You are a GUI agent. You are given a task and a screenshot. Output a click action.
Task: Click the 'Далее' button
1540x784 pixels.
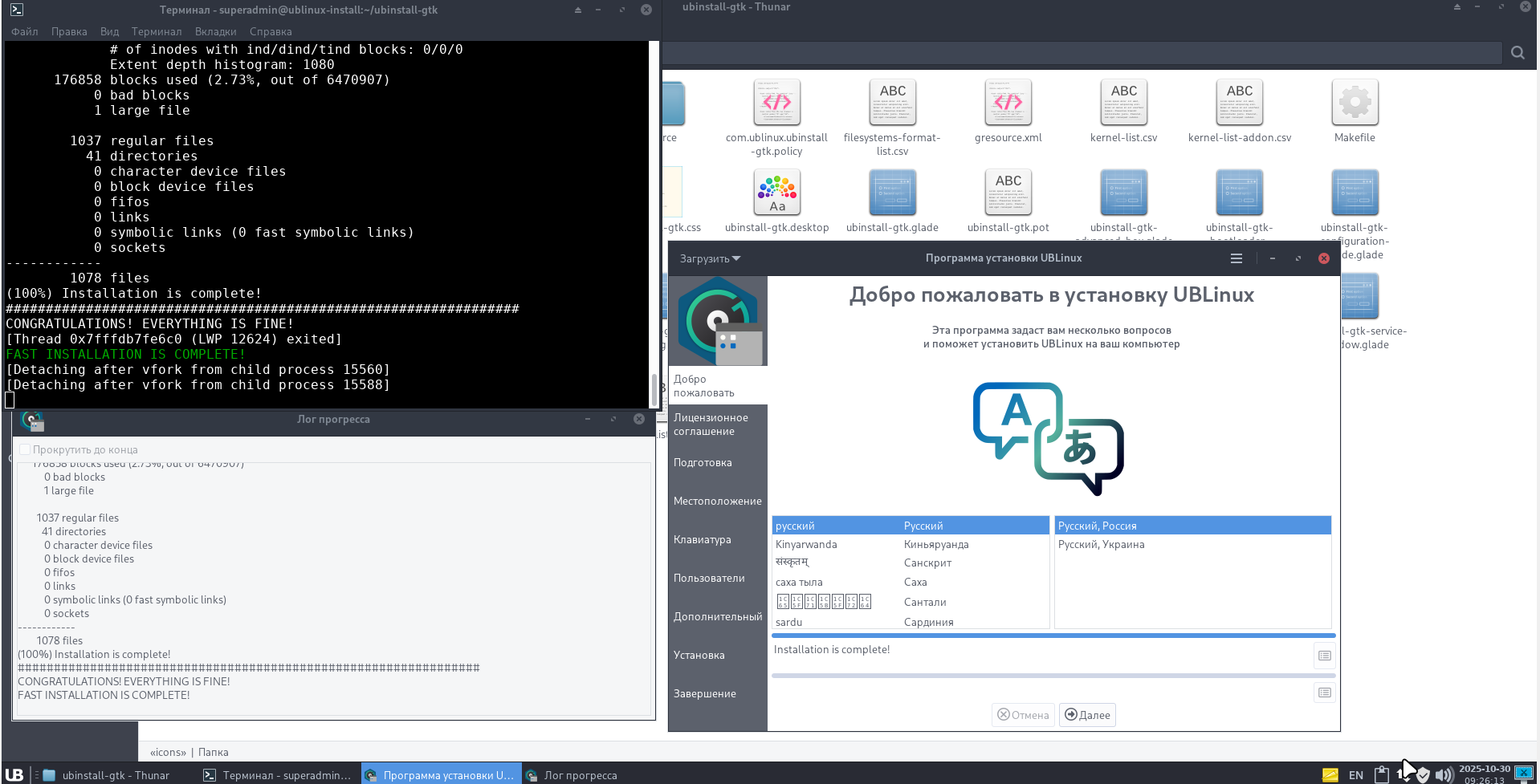click(1087, 715)
